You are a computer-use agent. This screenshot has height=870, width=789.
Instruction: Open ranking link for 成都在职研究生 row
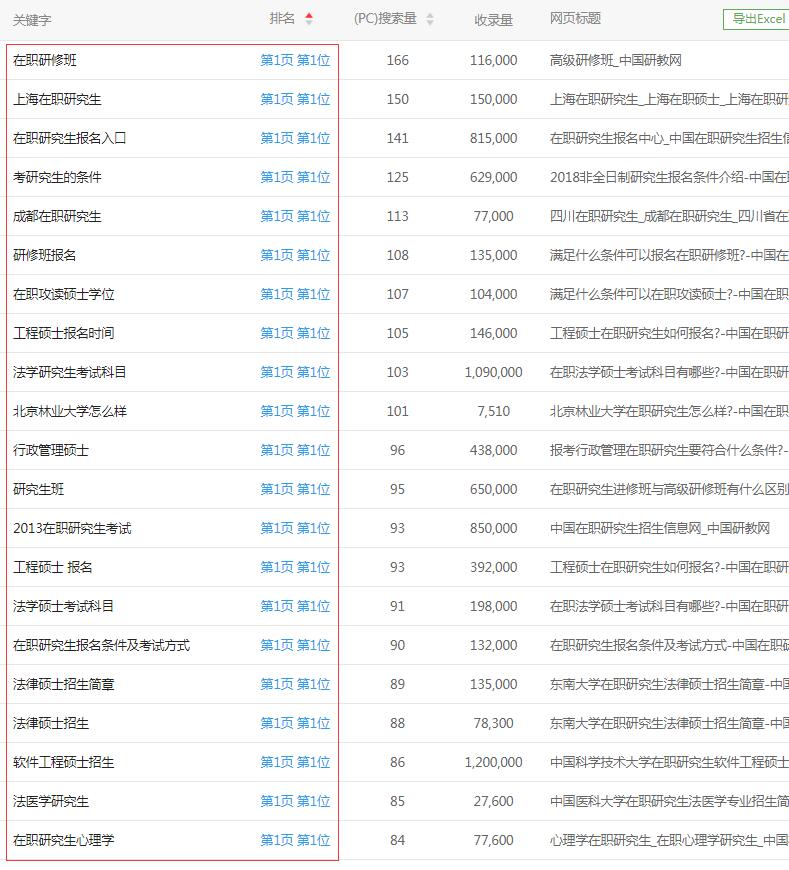click(x=295, y=216)
